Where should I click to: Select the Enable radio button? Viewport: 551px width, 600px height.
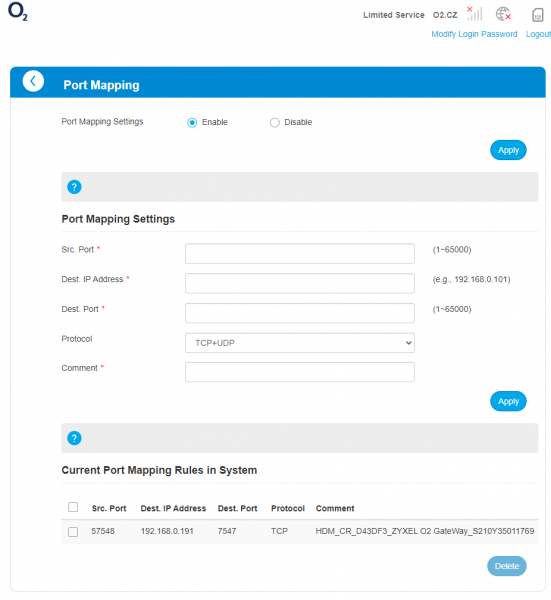(x=192, y=122)
